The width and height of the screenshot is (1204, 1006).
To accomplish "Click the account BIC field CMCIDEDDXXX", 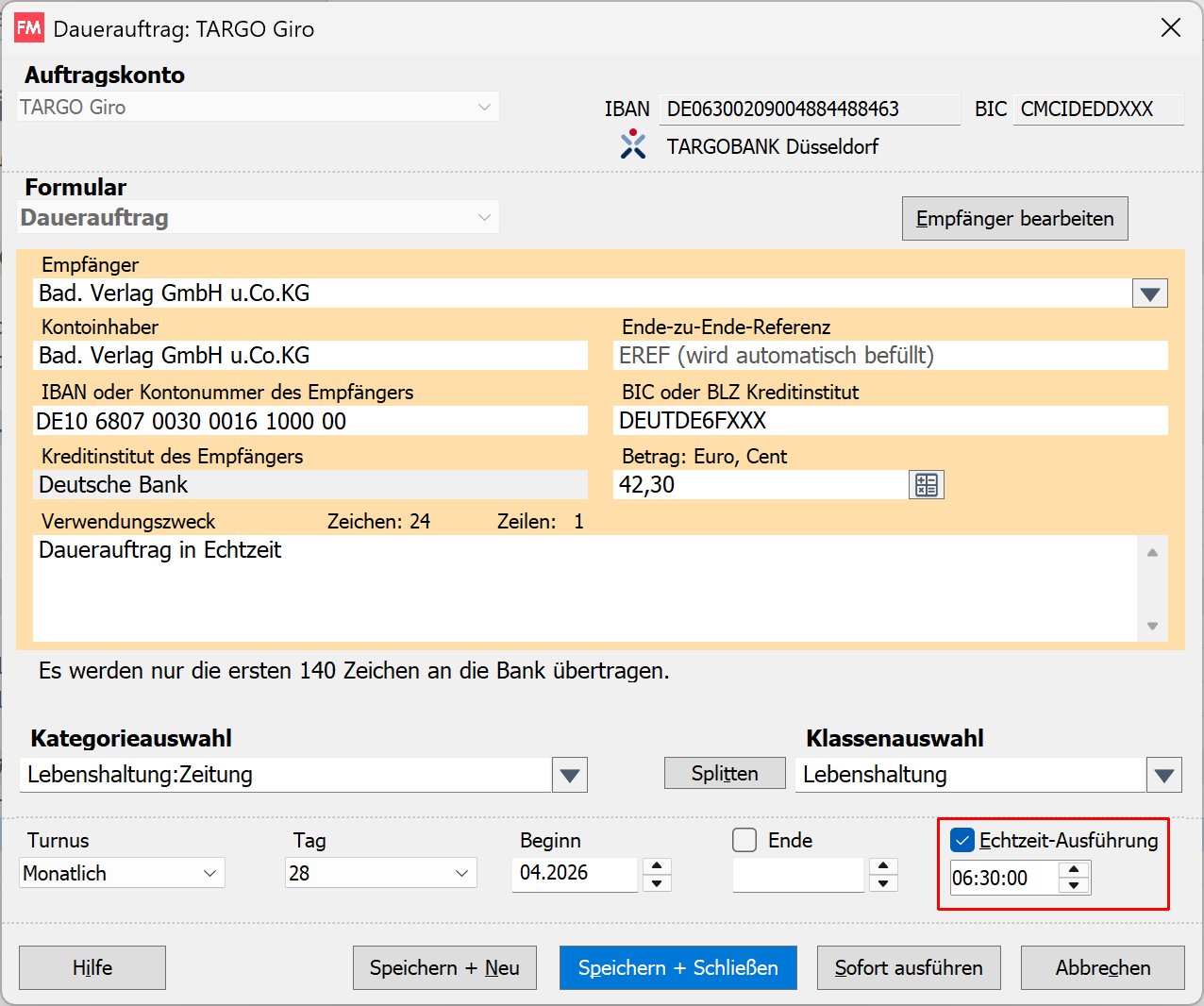I will 1098,109.
